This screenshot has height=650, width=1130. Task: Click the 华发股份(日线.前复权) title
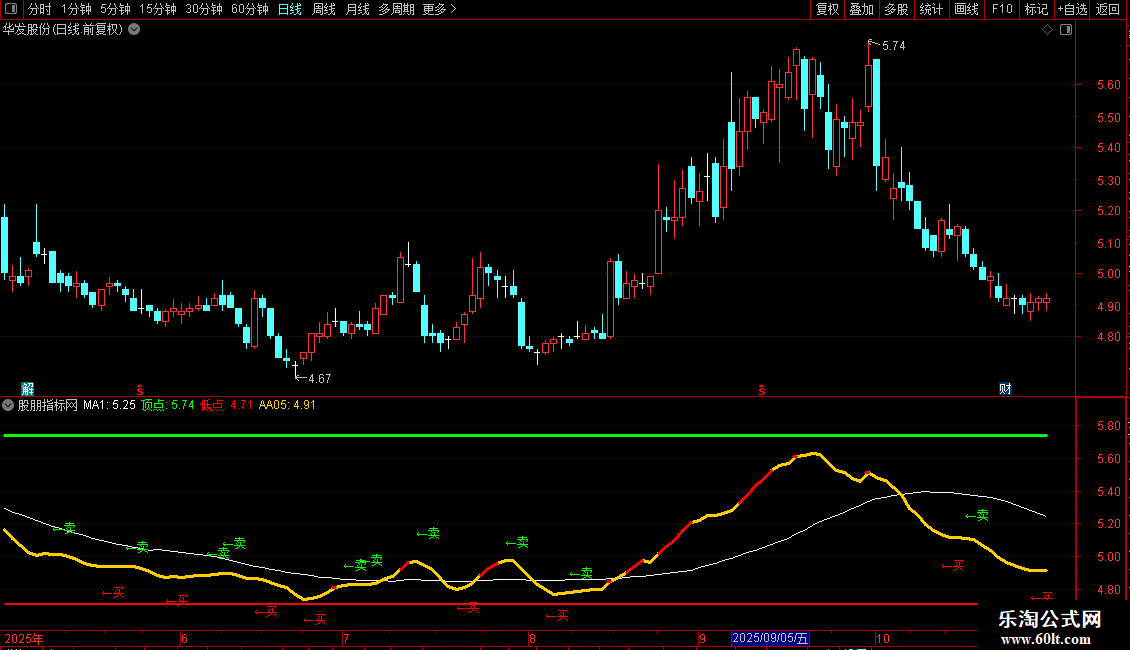63,30
